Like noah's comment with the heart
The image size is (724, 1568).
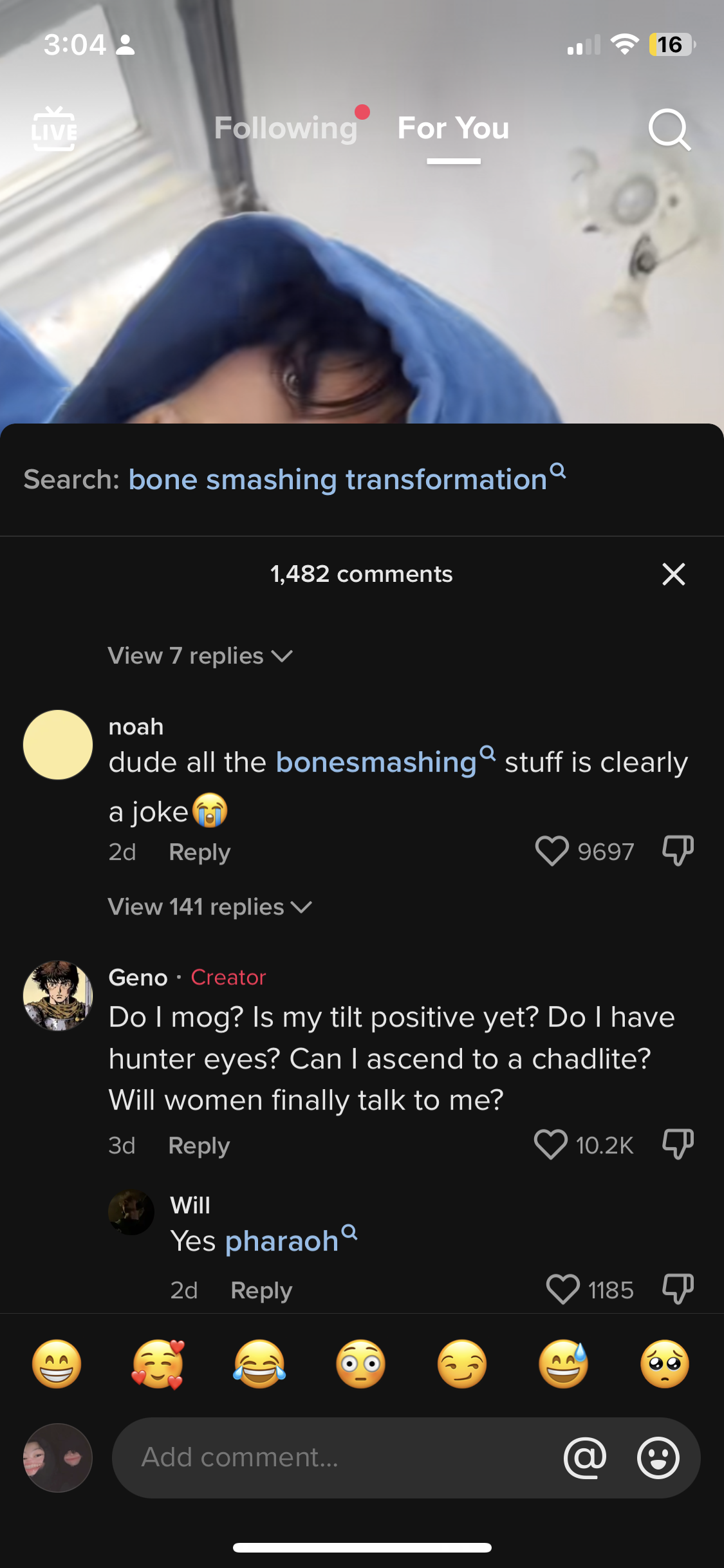click(x=552, y=851)
